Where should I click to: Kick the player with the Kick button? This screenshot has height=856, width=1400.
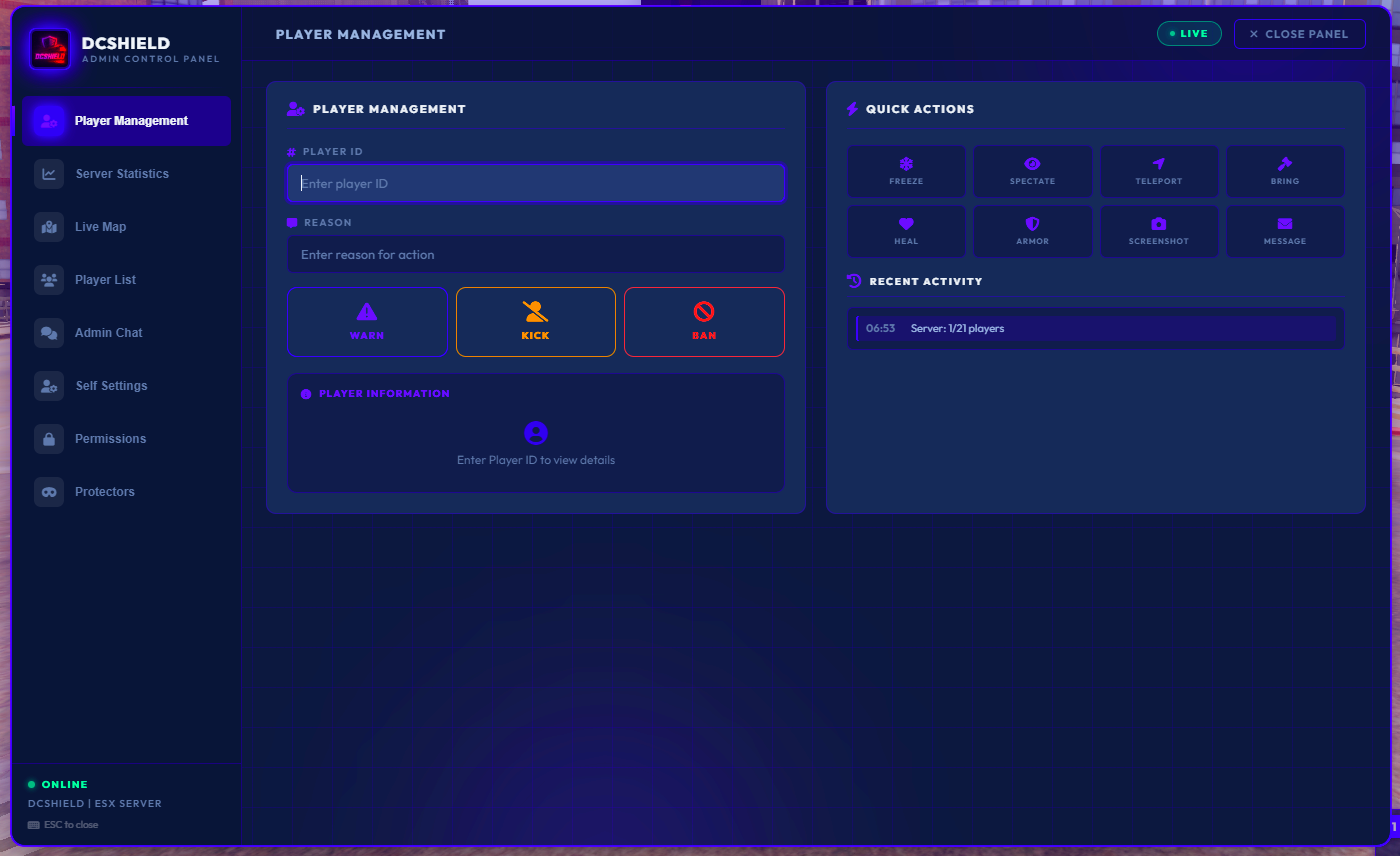click(536, 322)
